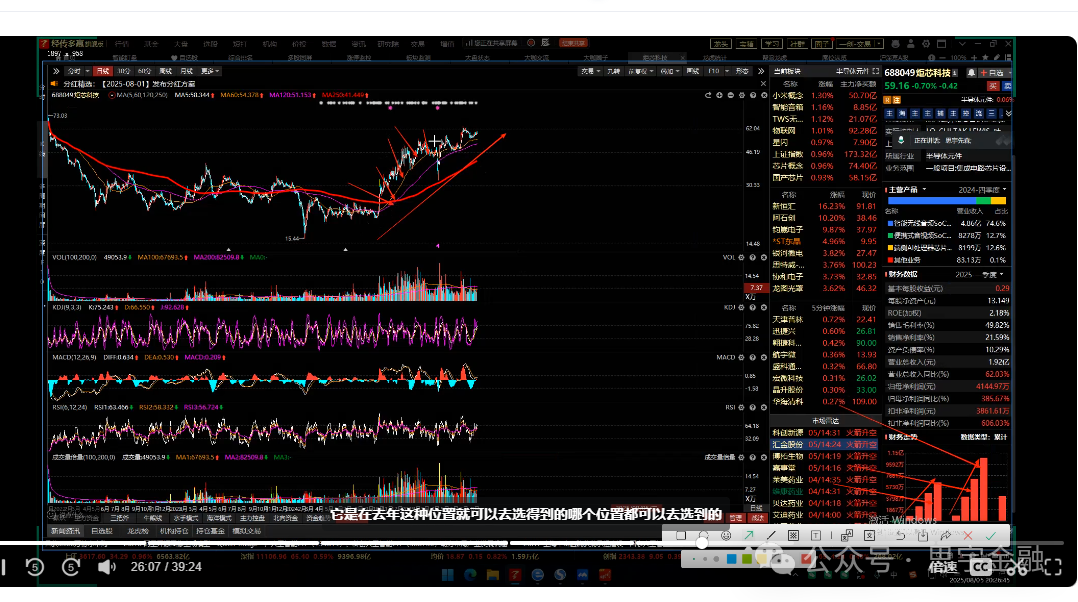Toggle the CC captions button
Image resolution: width=1078 pixels, height=602 pixels.
tap(980, 567)
